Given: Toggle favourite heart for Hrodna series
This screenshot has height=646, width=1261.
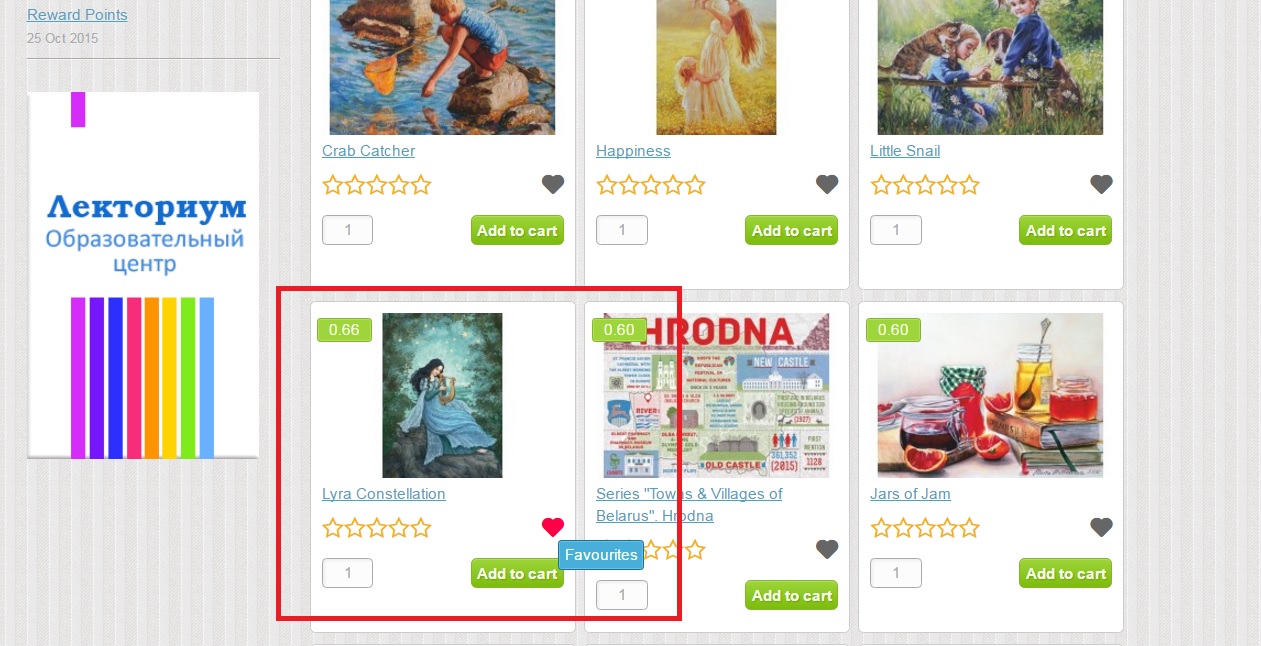Looking at the screenshot, I should (x=827, y=549).
